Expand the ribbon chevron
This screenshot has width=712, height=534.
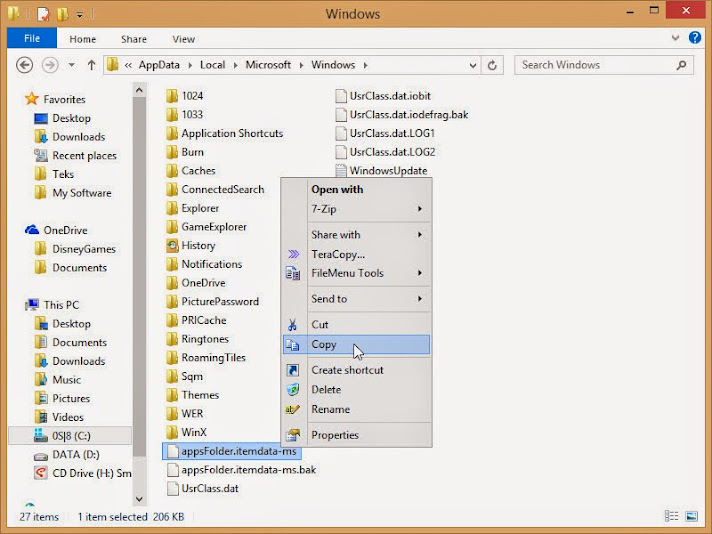(675, 38)
